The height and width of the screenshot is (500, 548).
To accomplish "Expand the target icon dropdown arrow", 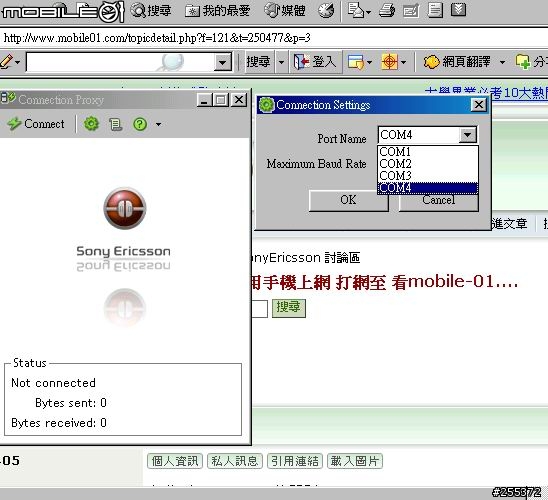I will pos(403,63).
